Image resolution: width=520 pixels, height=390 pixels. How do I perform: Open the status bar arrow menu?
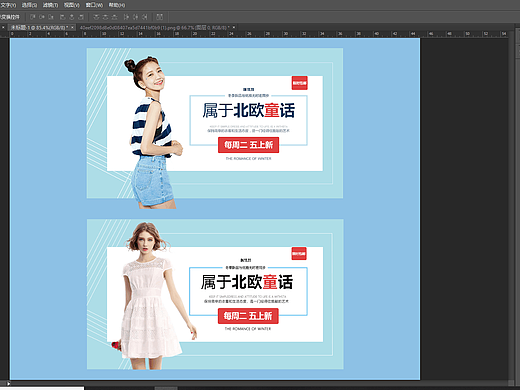pyautogui.click(x=9, y=384)
